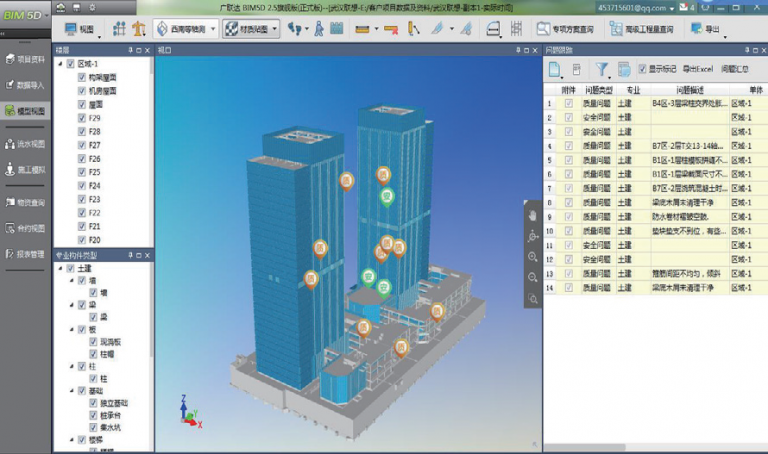
Task: Click the new document icon in 问题跟踪 panel
Action: pyautogui.click(x=556, y=69)
